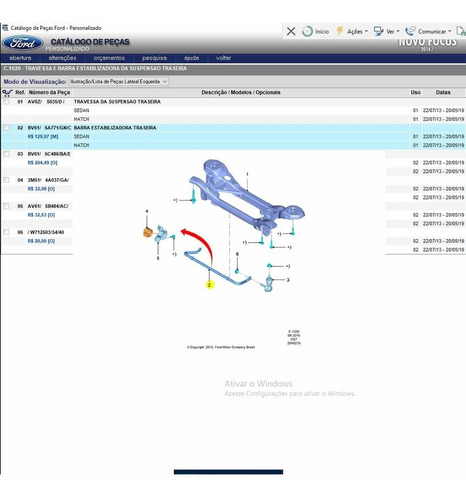Select TRAVESSA DA SUSPENSAO TRASEIRA description
The width and height of the screenshot is (466, 500).
(x=117, y=102)
